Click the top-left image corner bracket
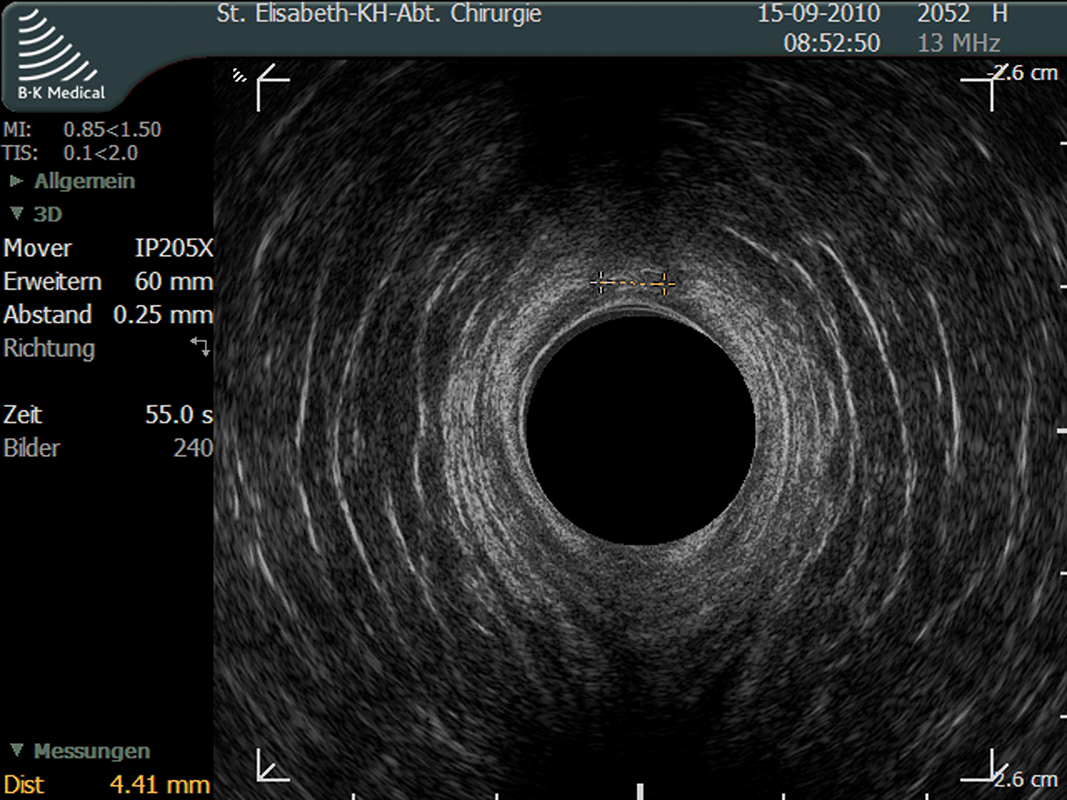 pos(273,87)
